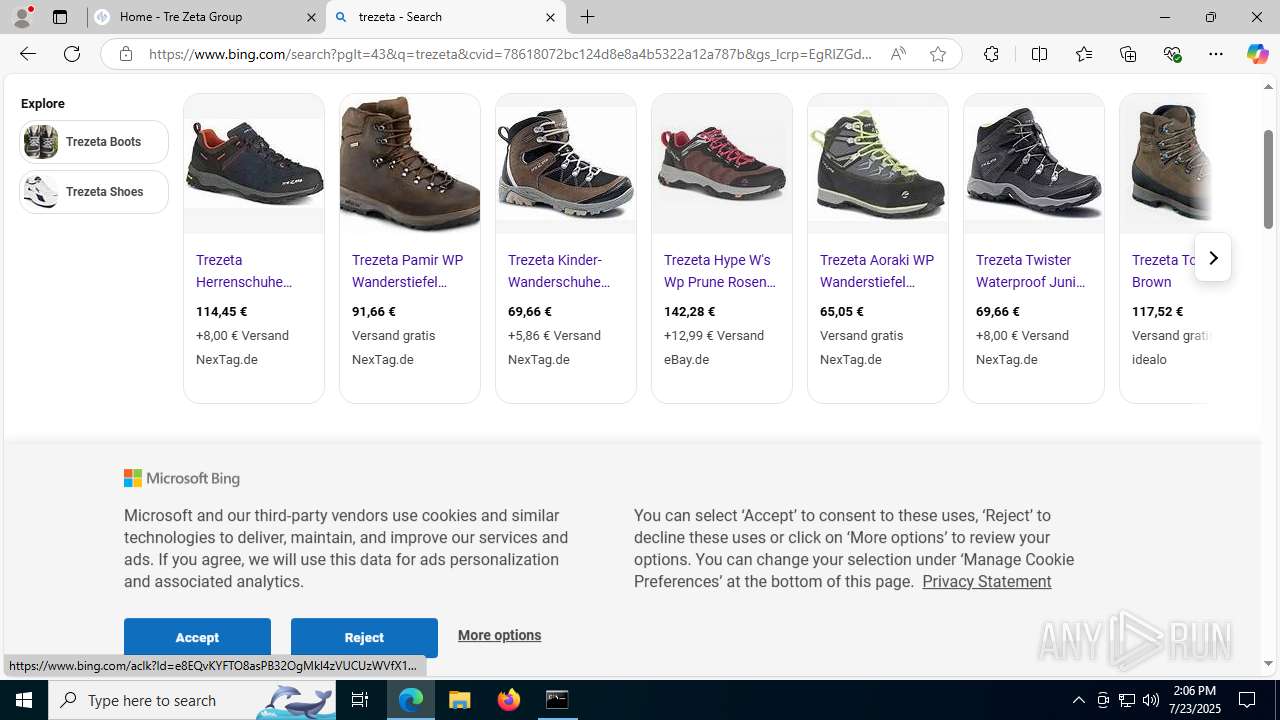View the Pamir brown boot image
Viewport: 1280px width, 720px height.
pos(410,164)
